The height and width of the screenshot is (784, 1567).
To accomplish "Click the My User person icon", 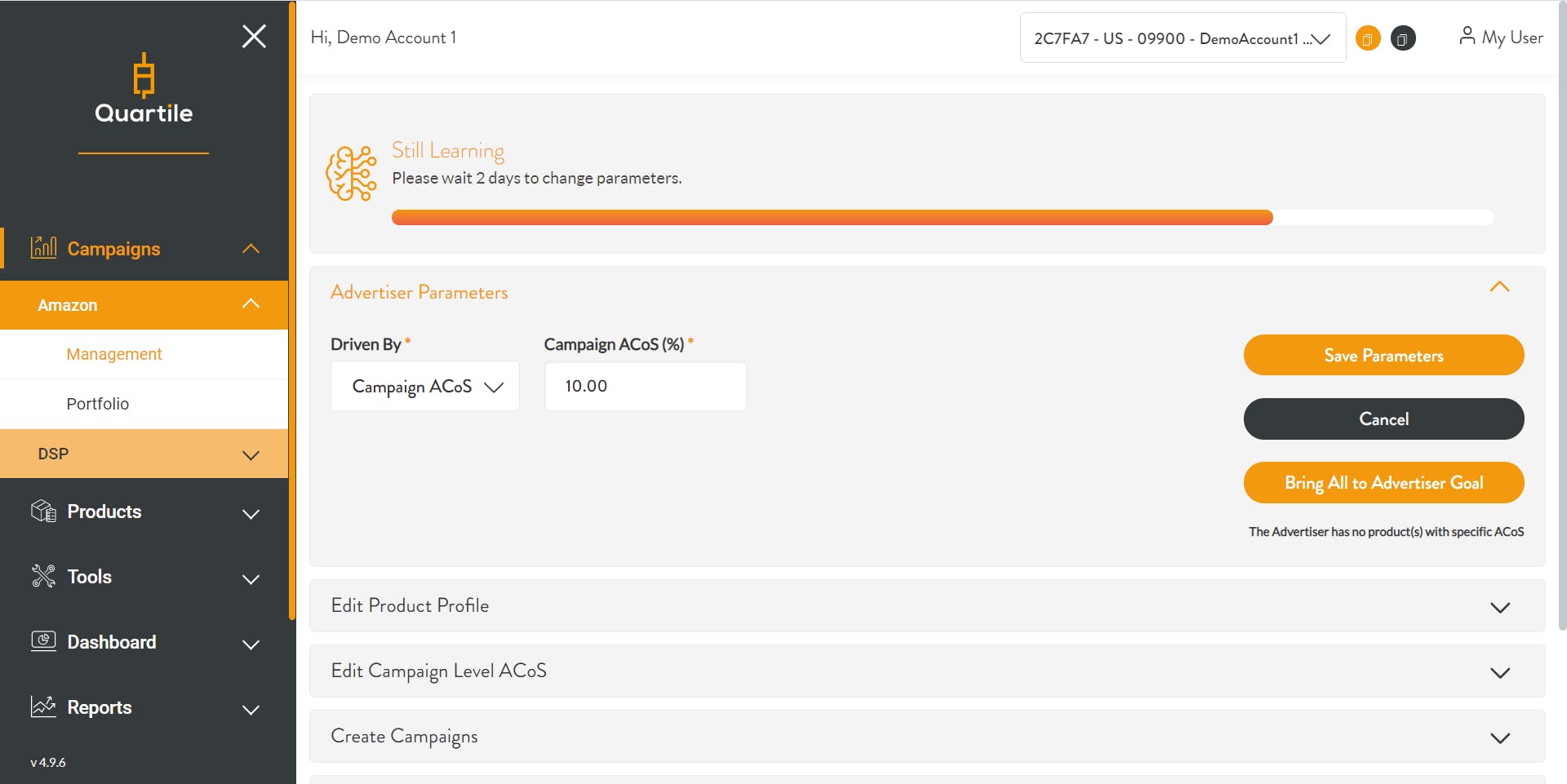I will point(1467,36).
